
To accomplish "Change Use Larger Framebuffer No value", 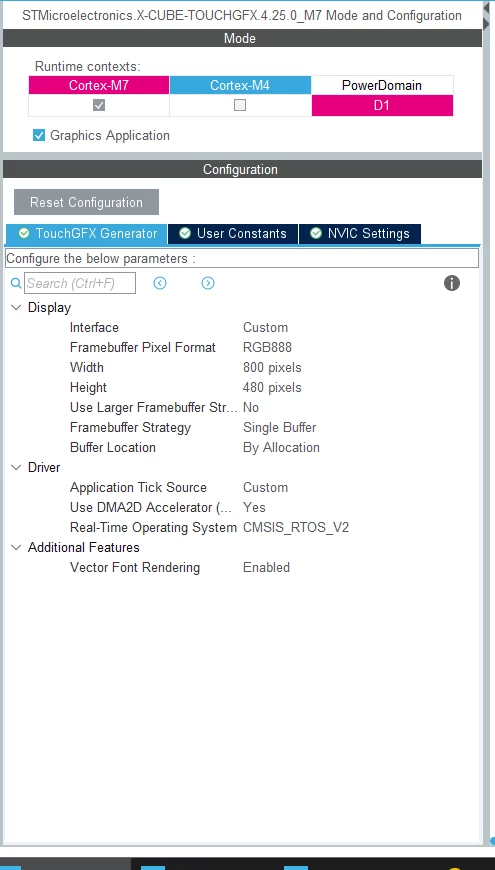I will 251,407.
